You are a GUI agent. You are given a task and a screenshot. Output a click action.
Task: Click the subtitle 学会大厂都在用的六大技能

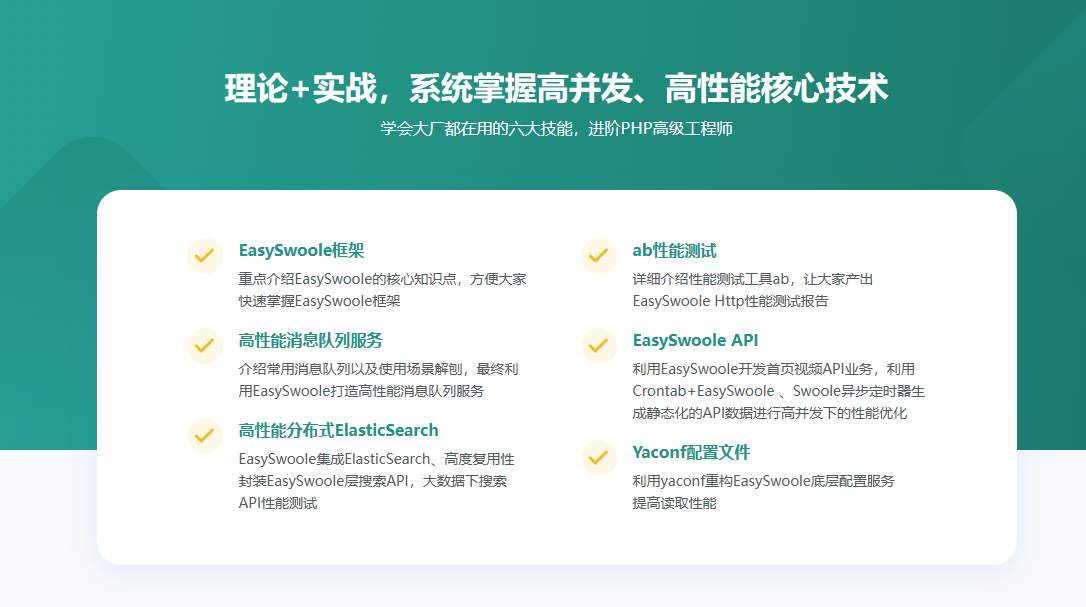pyautogui.click(x=556, y=129)
